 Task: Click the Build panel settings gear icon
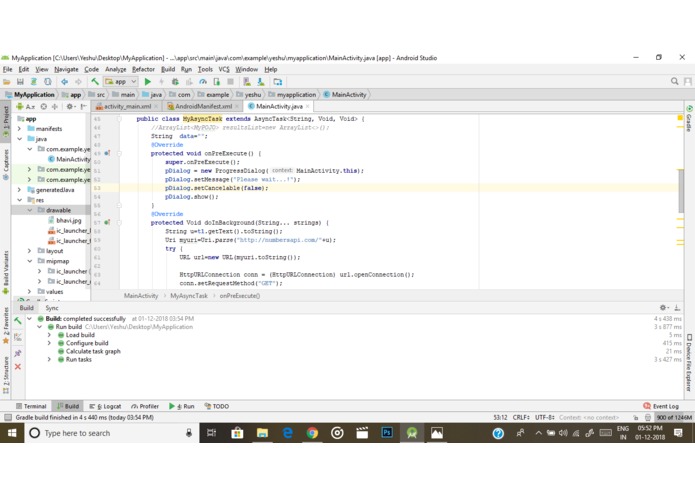pyautogui.click(x=664, y=307)
